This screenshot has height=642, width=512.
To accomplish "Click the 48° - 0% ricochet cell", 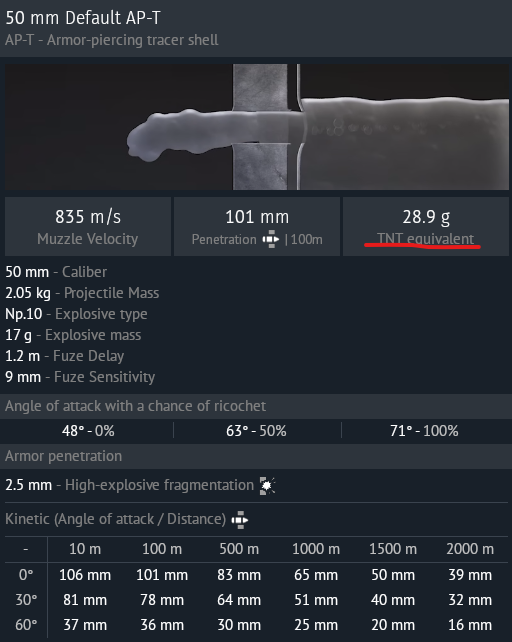I will [x=88, y=431].
